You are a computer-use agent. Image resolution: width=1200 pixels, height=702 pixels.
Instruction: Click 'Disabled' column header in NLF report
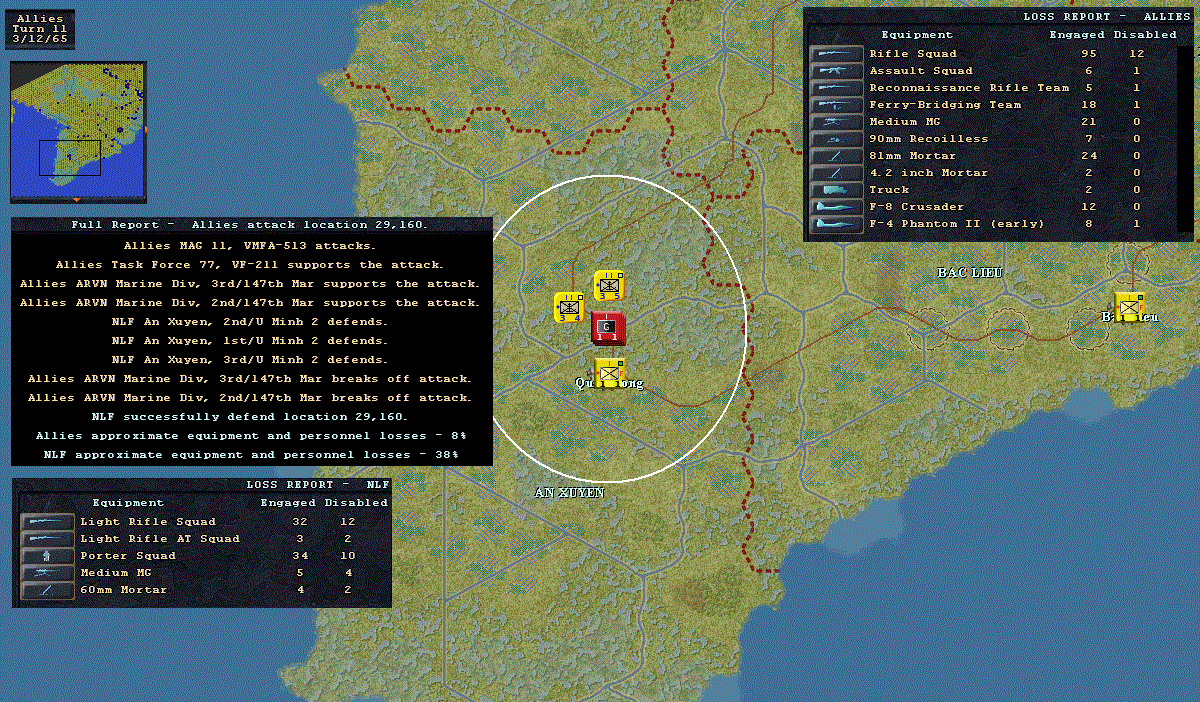(356, 503)
